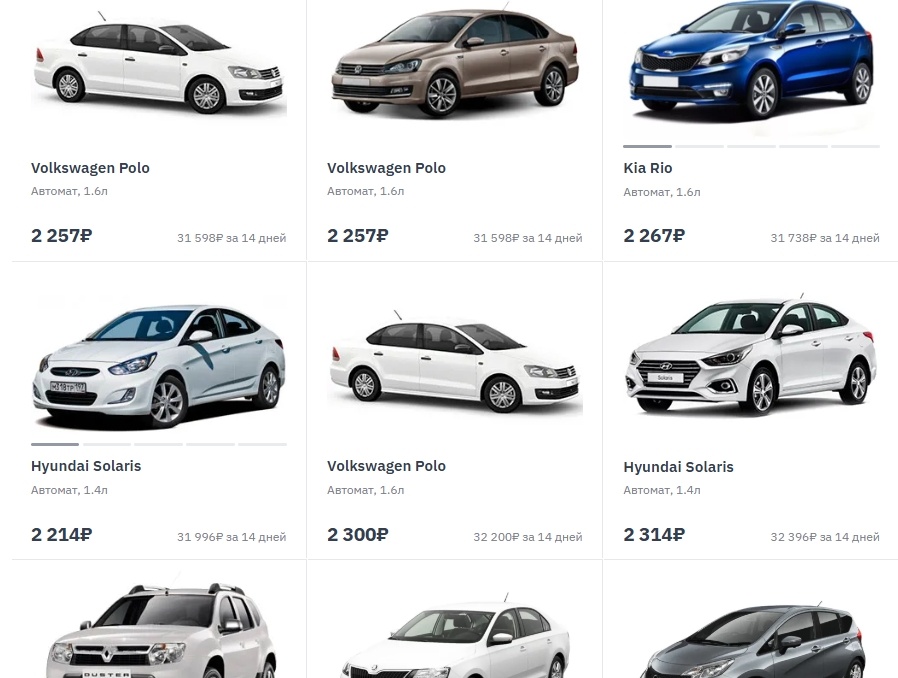Open the Hyundai Solaris 2 214₽ photo
898x678 pixels.
[159, 365]
